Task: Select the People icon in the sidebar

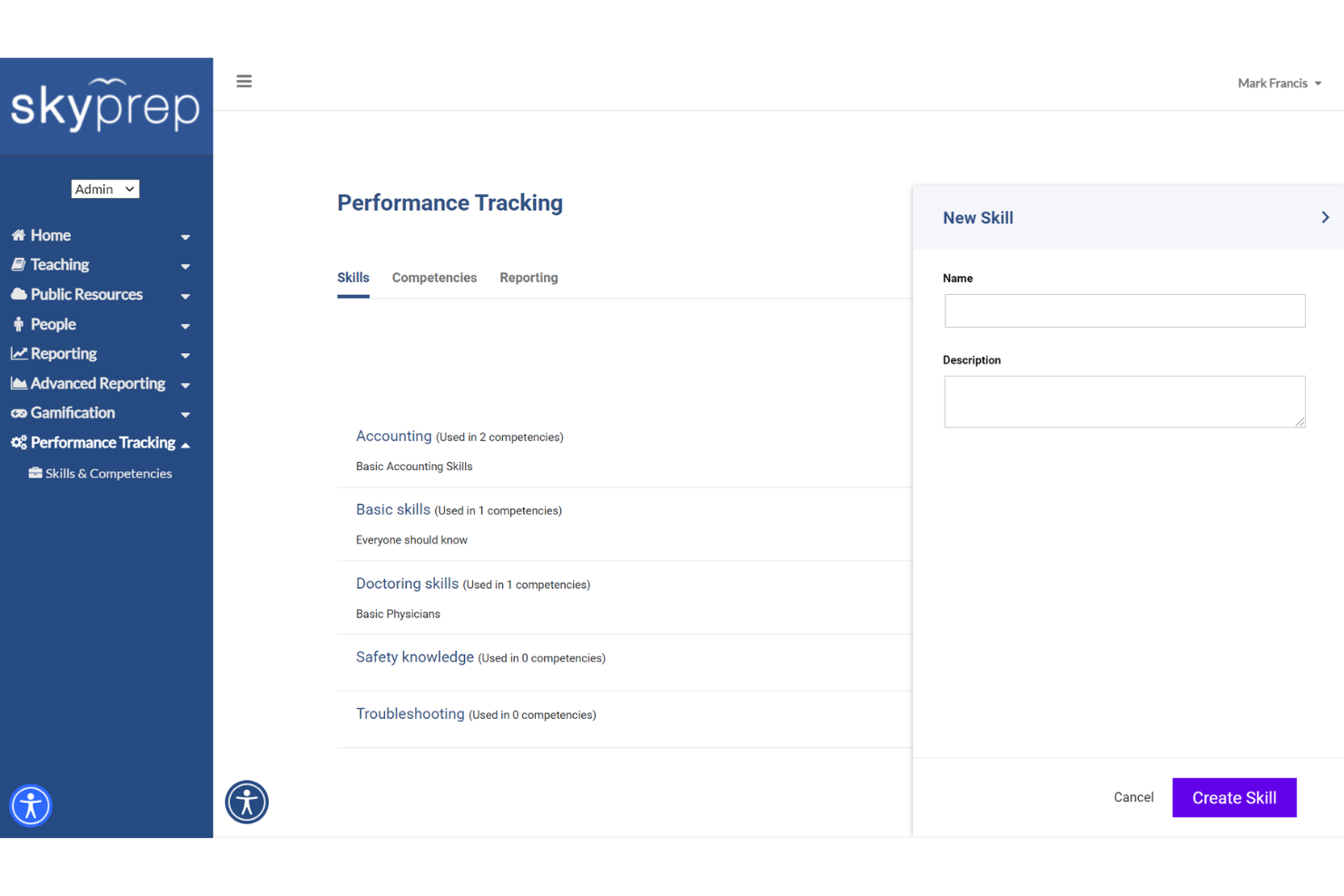Action: [18, 324]
